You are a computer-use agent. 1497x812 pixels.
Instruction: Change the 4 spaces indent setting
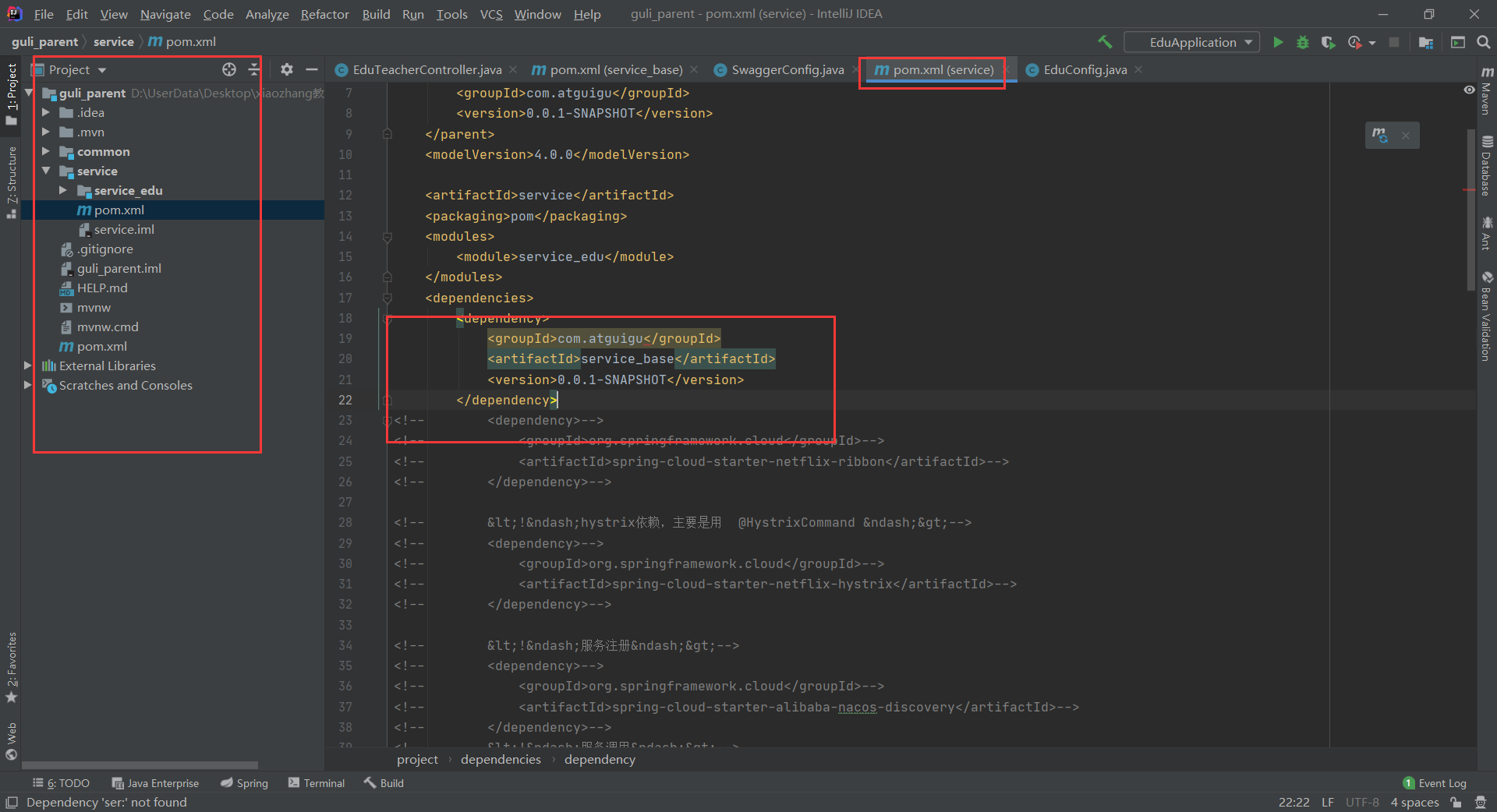(1414, 803)
